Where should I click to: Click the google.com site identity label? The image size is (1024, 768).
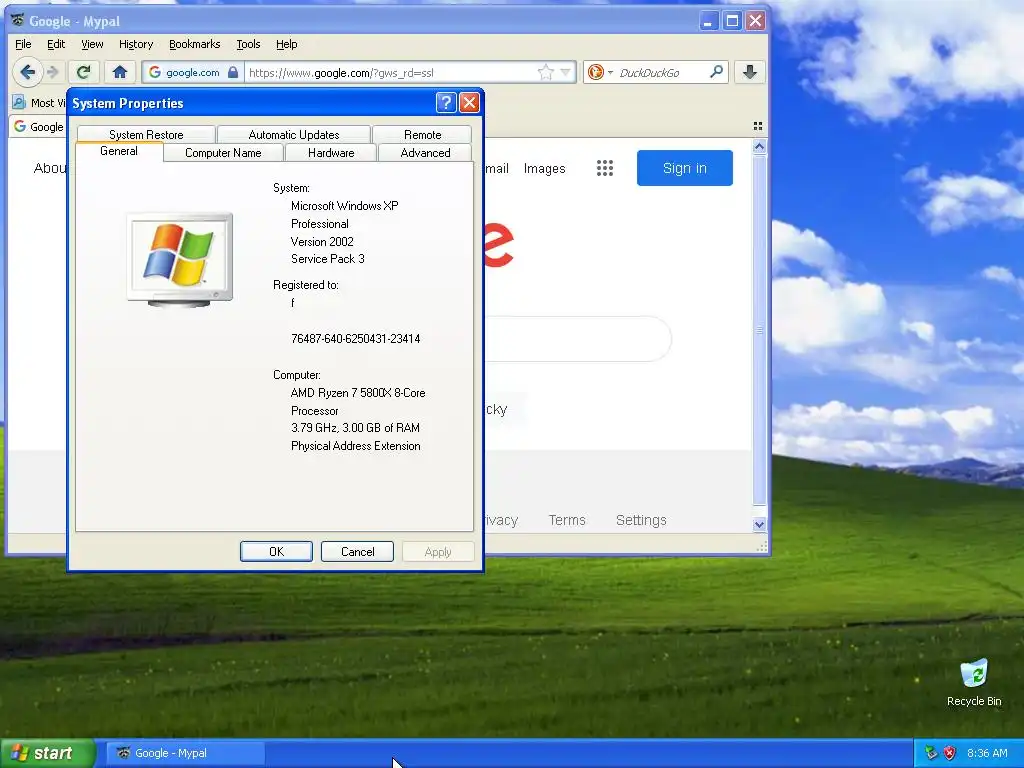point(193,72)
